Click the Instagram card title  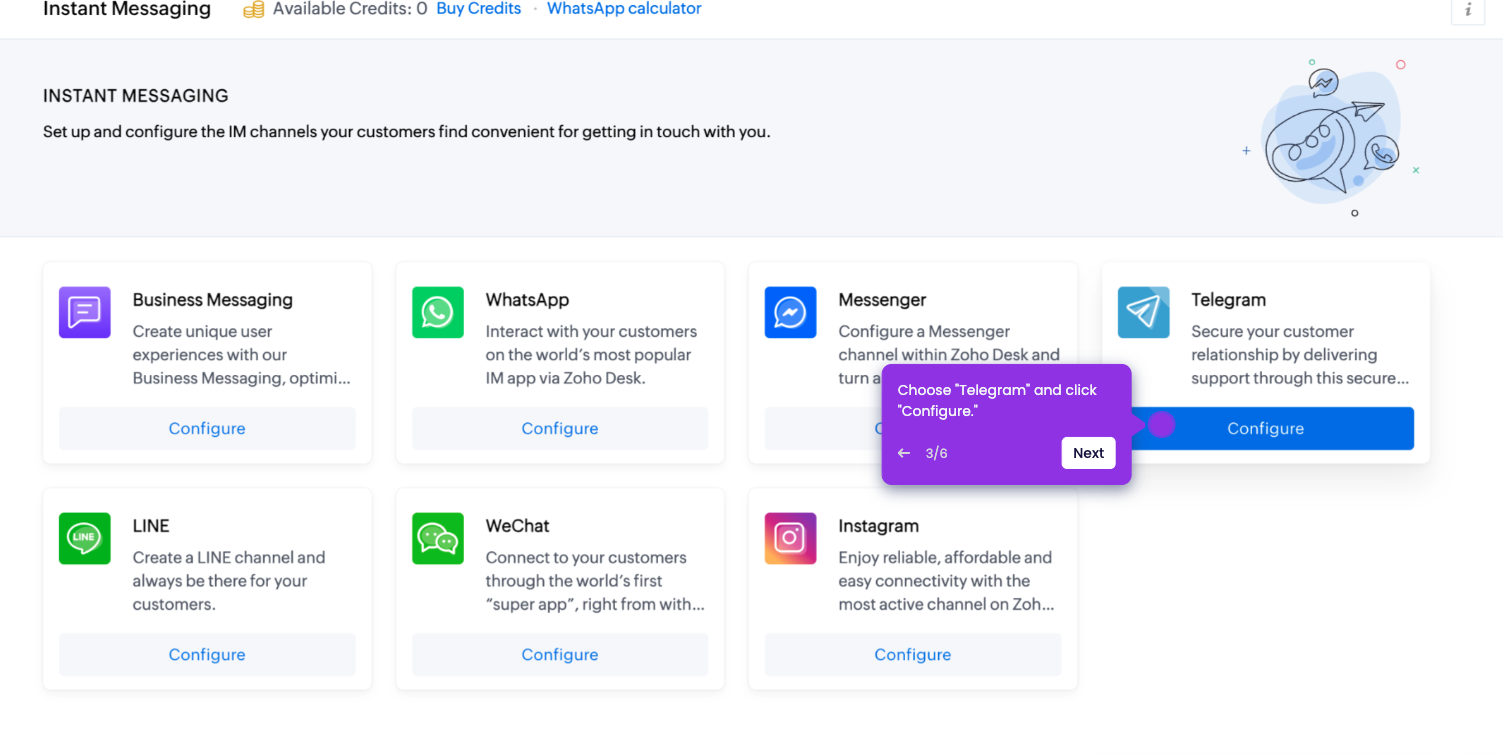pyautogui.click(x=879, y=526)
